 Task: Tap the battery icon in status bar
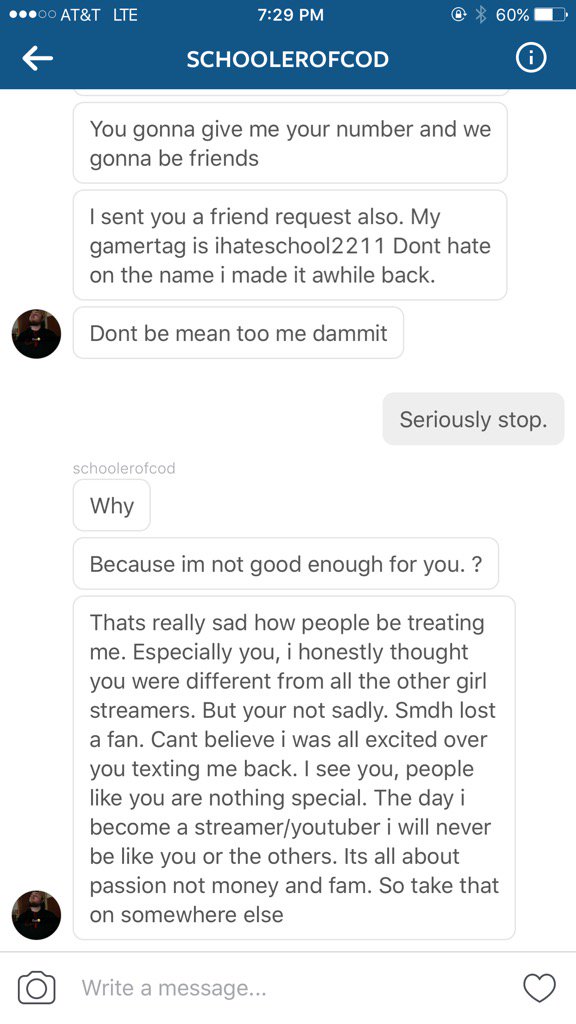click(x=550, y=15)
